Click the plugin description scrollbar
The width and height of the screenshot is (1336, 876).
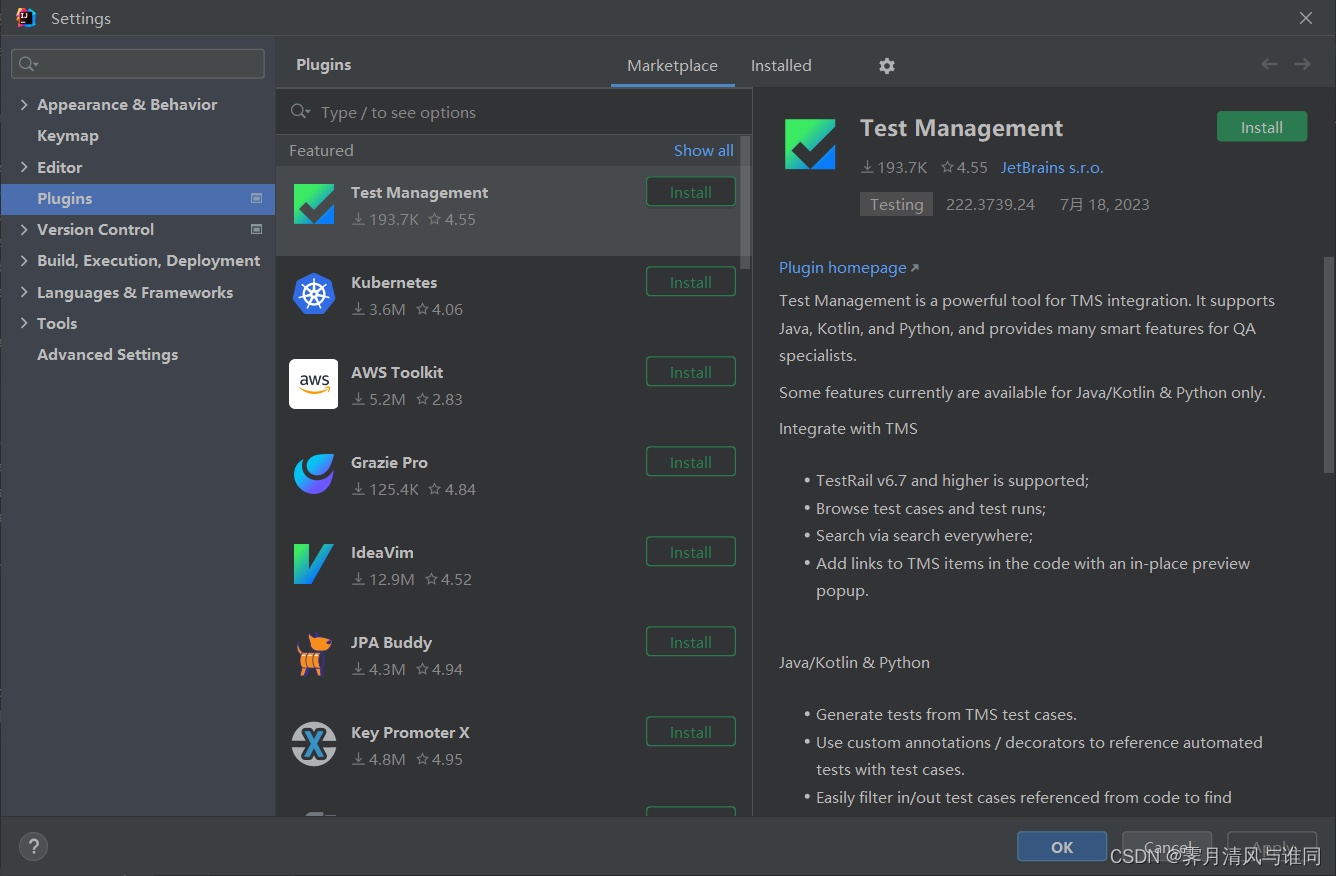point(1329,363)
